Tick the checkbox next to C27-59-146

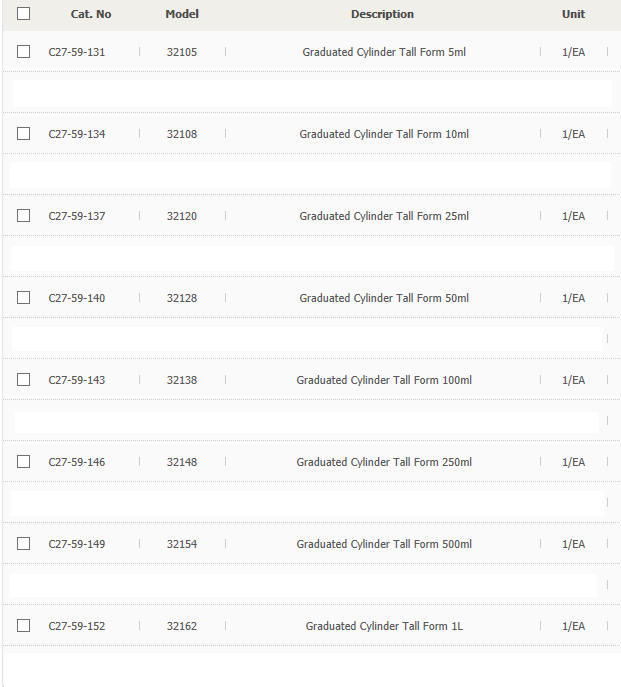[x=23, y=461]
